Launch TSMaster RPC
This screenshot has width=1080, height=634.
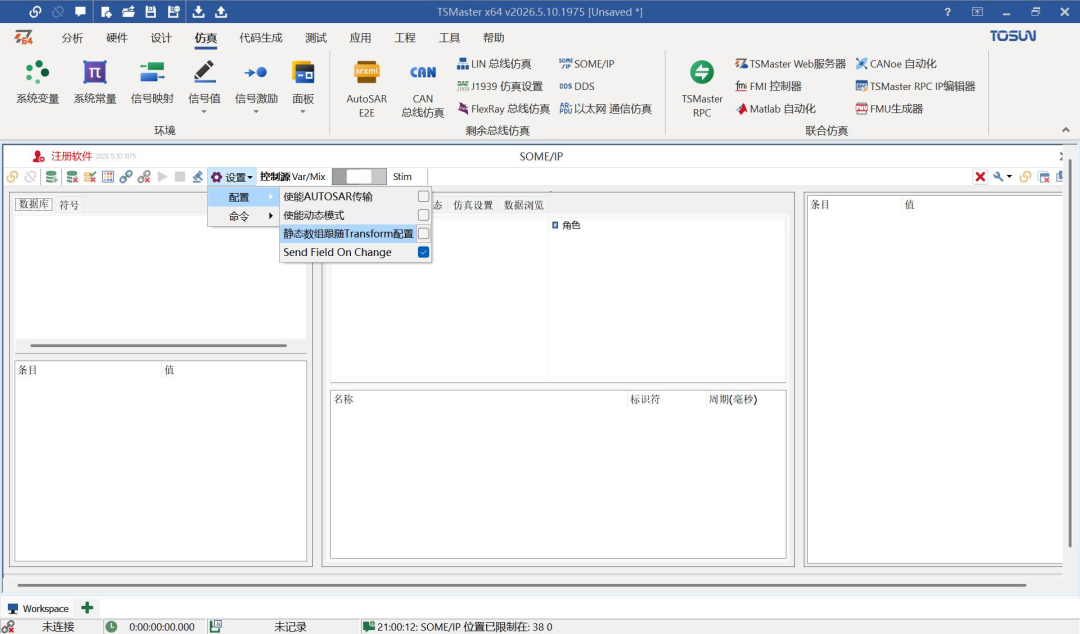click(702, 88)
